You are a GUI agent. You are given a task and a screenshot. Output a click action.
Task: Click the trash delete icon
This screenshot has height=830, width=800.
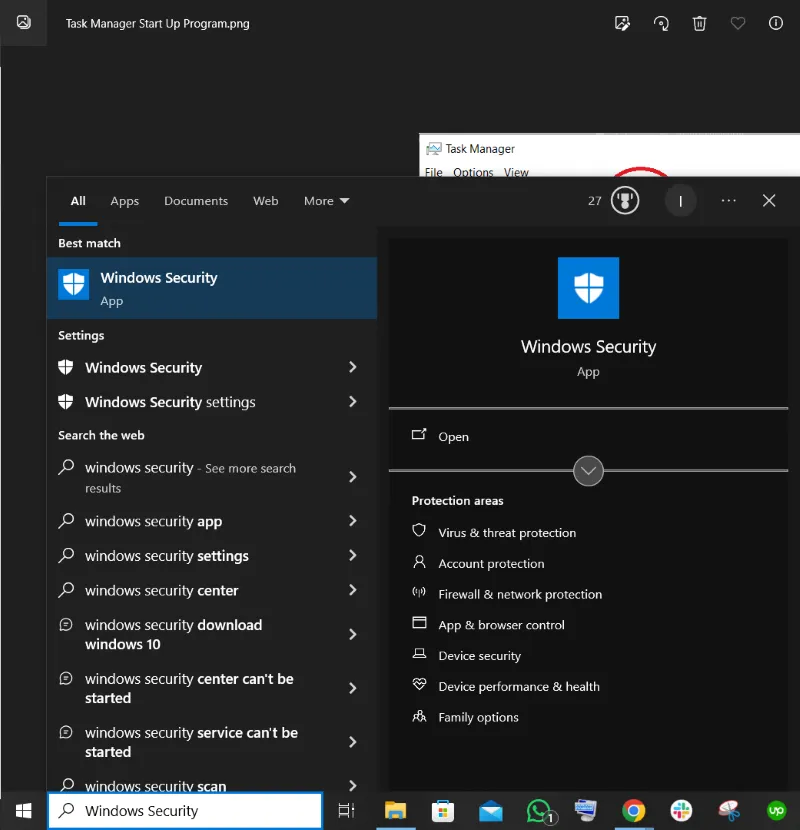click(700, 23)
